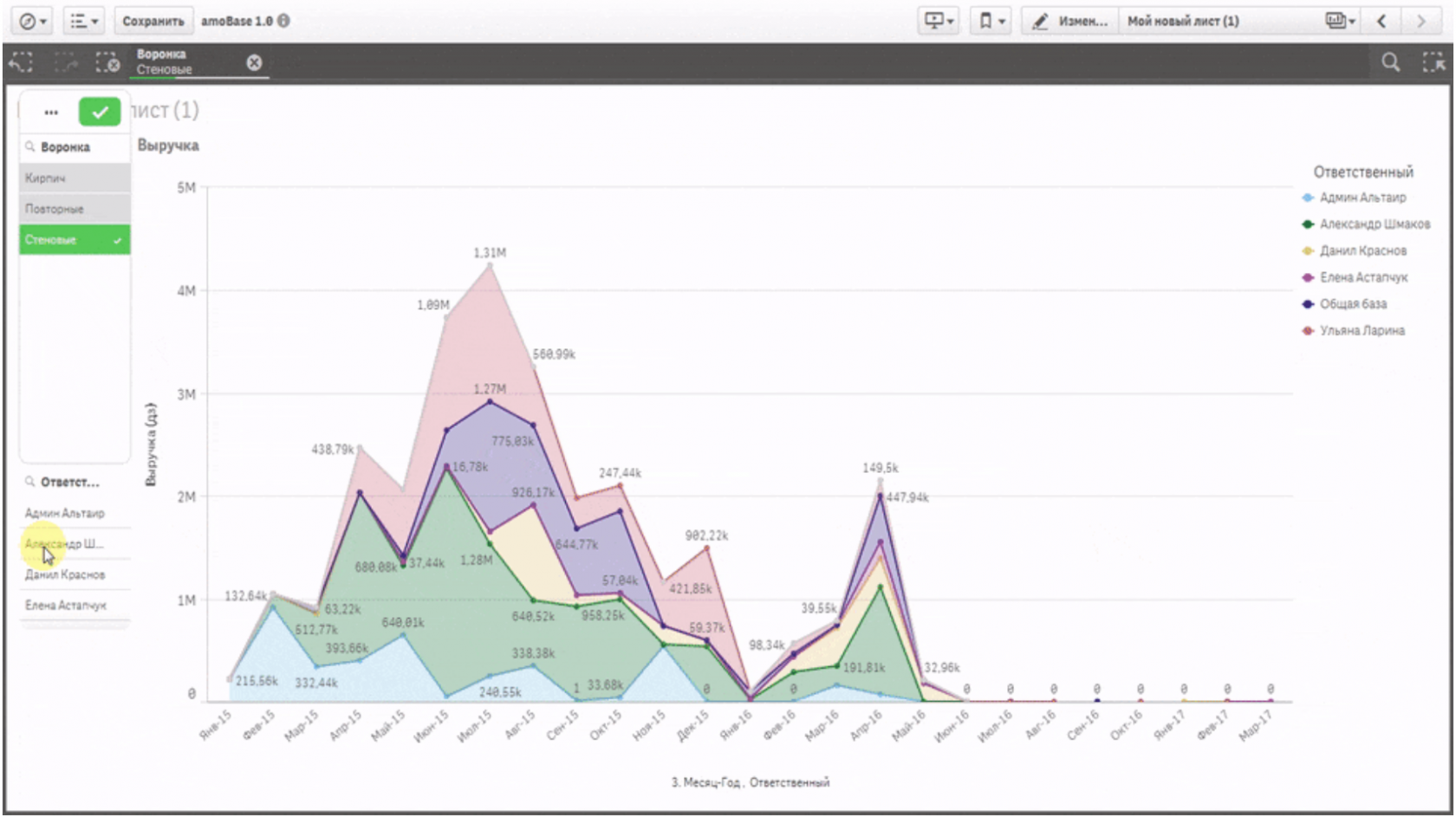This screenshot has width=1456, height=817.
Task: Open the compass navigation menu
Action: [x=32, y=21]
